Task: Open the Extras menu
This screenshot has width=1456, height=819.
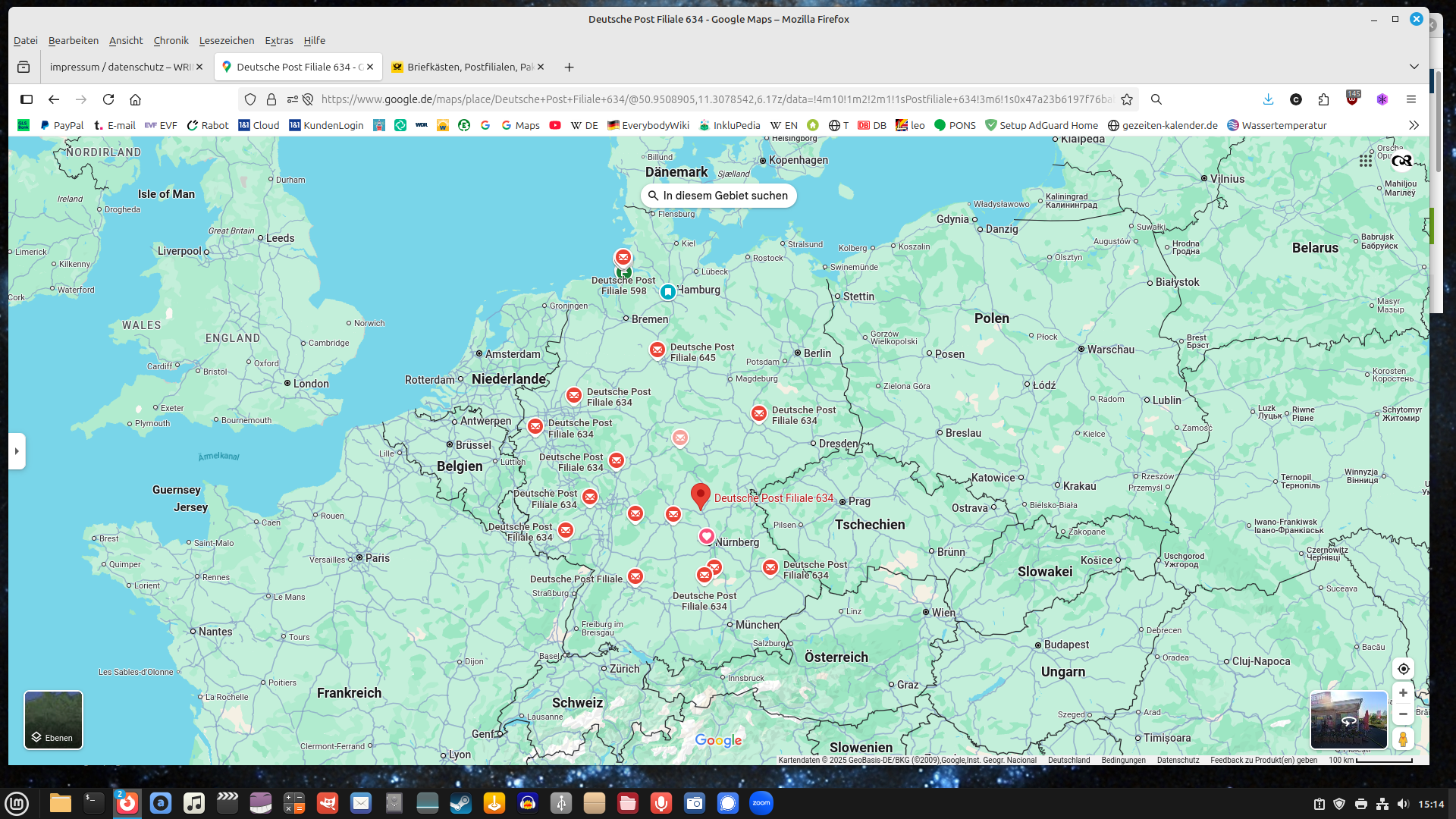Action: click(279, 40)
